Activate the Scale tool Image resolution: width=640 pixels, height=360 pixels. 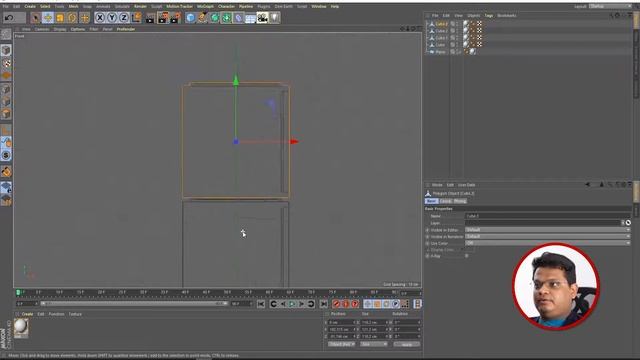coord(60,18)
